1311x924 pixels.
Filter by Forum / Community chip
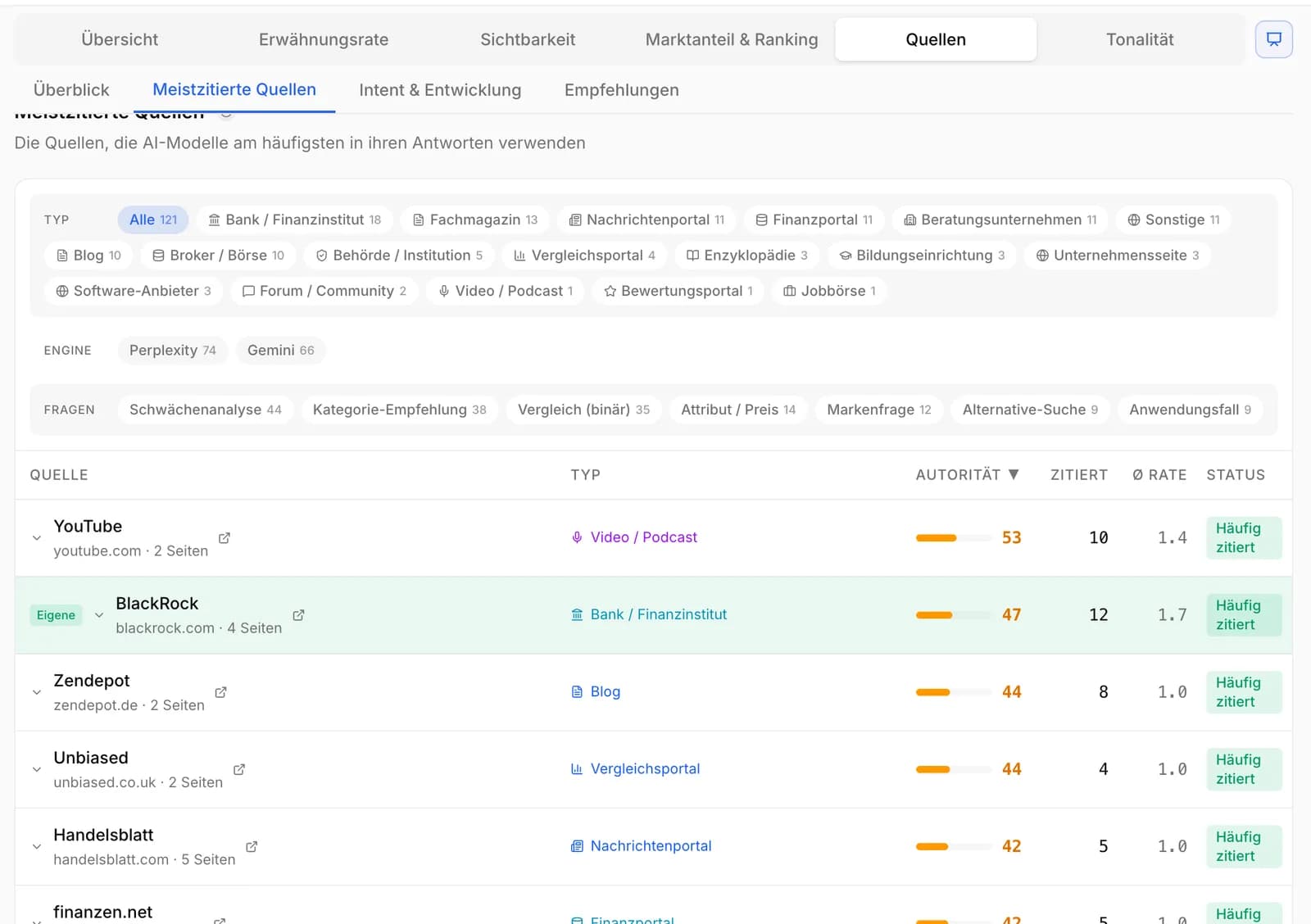(x=324, y=291)
